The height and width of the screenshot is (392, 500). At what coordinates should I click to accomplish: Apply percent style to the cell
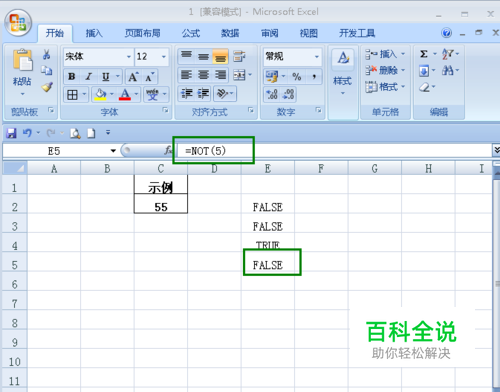[x=297, y=76]
